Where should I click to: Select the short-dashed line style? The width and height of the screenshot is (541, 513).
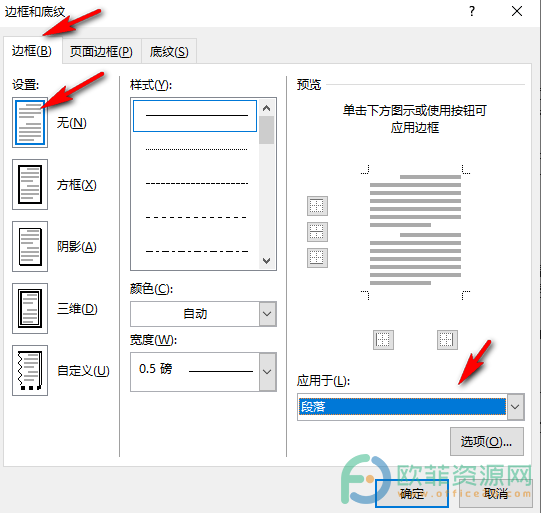click(197, 184)
